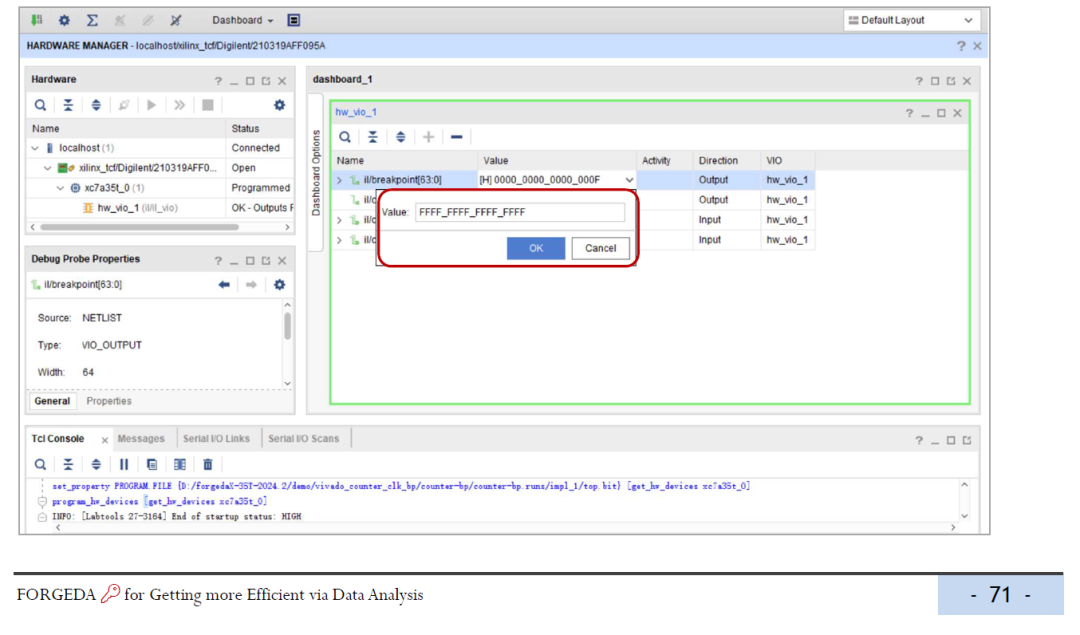Viewport: 1080px width, 635px height.
Task: Click the Sigma icon in top toolbar
Action: [x=92, y=20]
